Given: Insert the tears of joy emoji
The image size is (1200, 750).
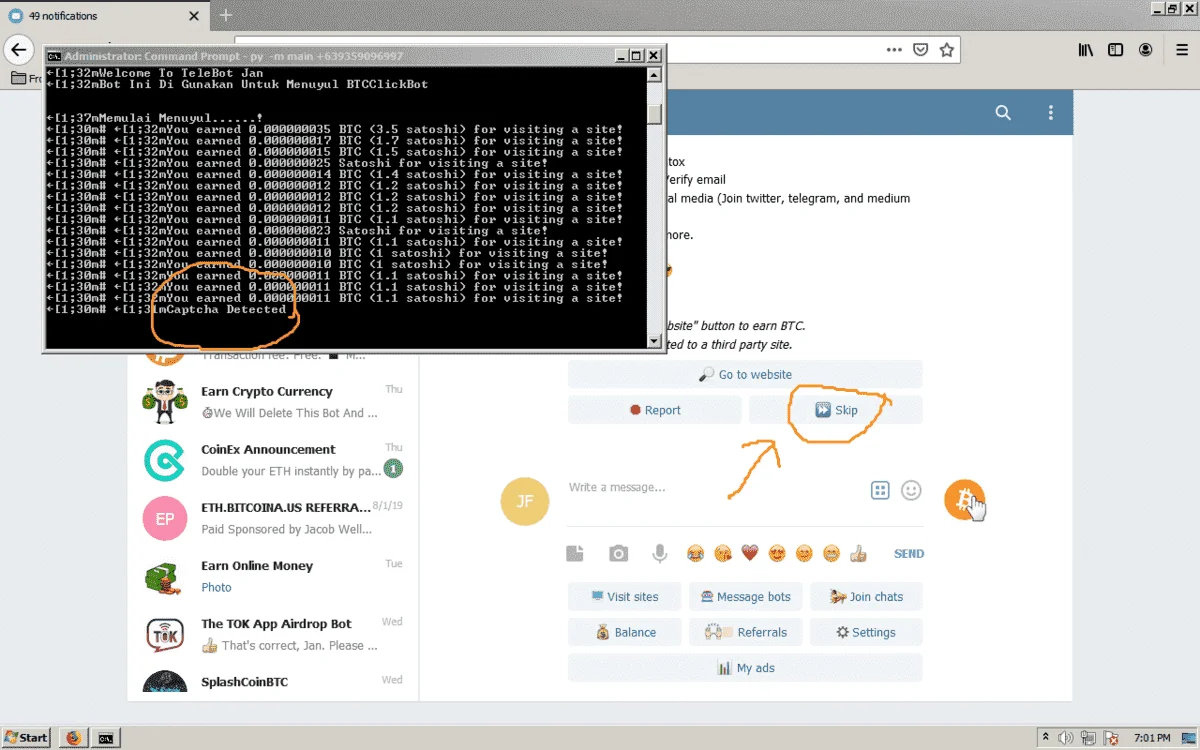Looking at the screenshot, I should coord(695,553).
